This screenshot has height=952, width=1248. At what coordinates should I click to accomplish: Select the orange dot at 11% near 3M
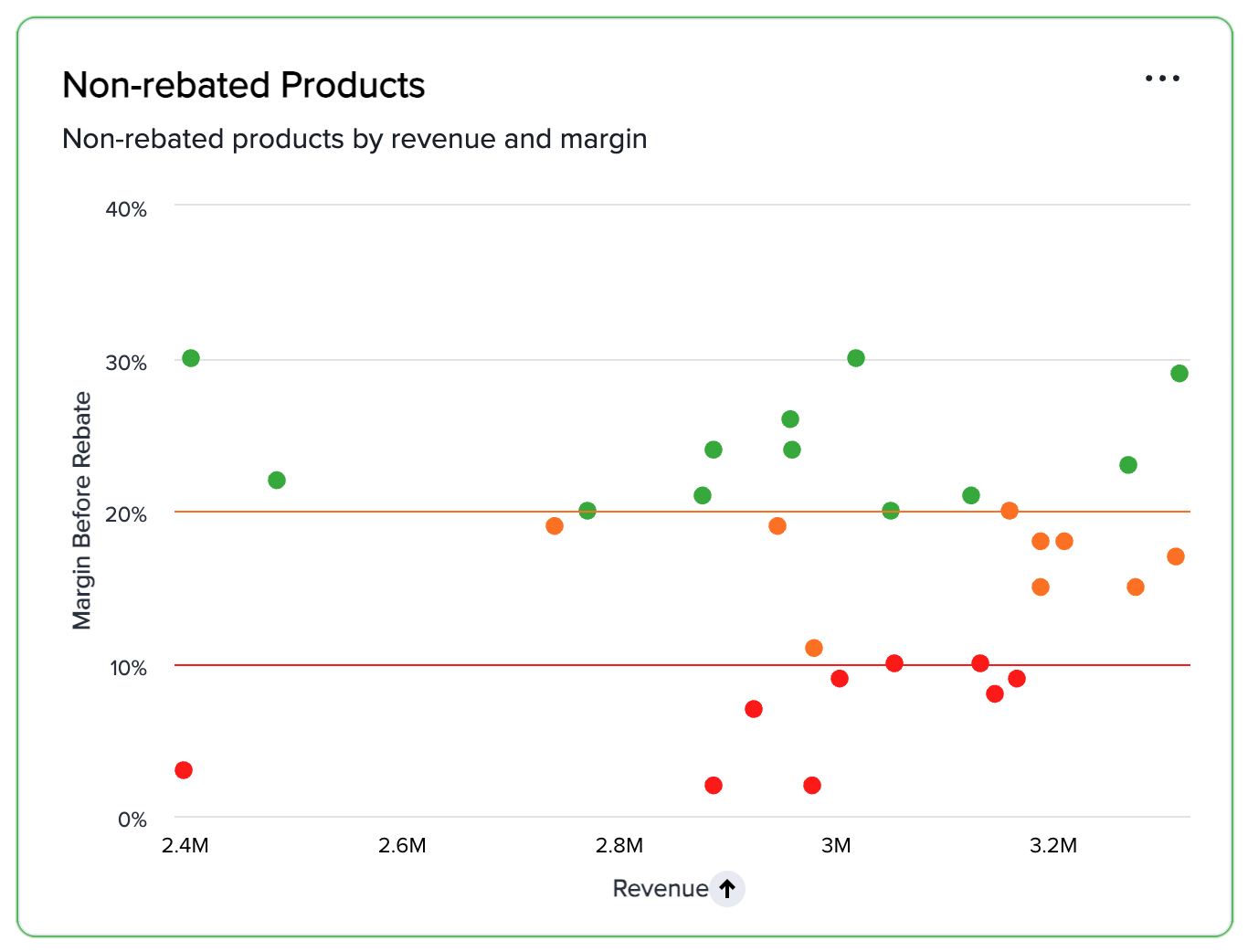[x=814, y=649]
